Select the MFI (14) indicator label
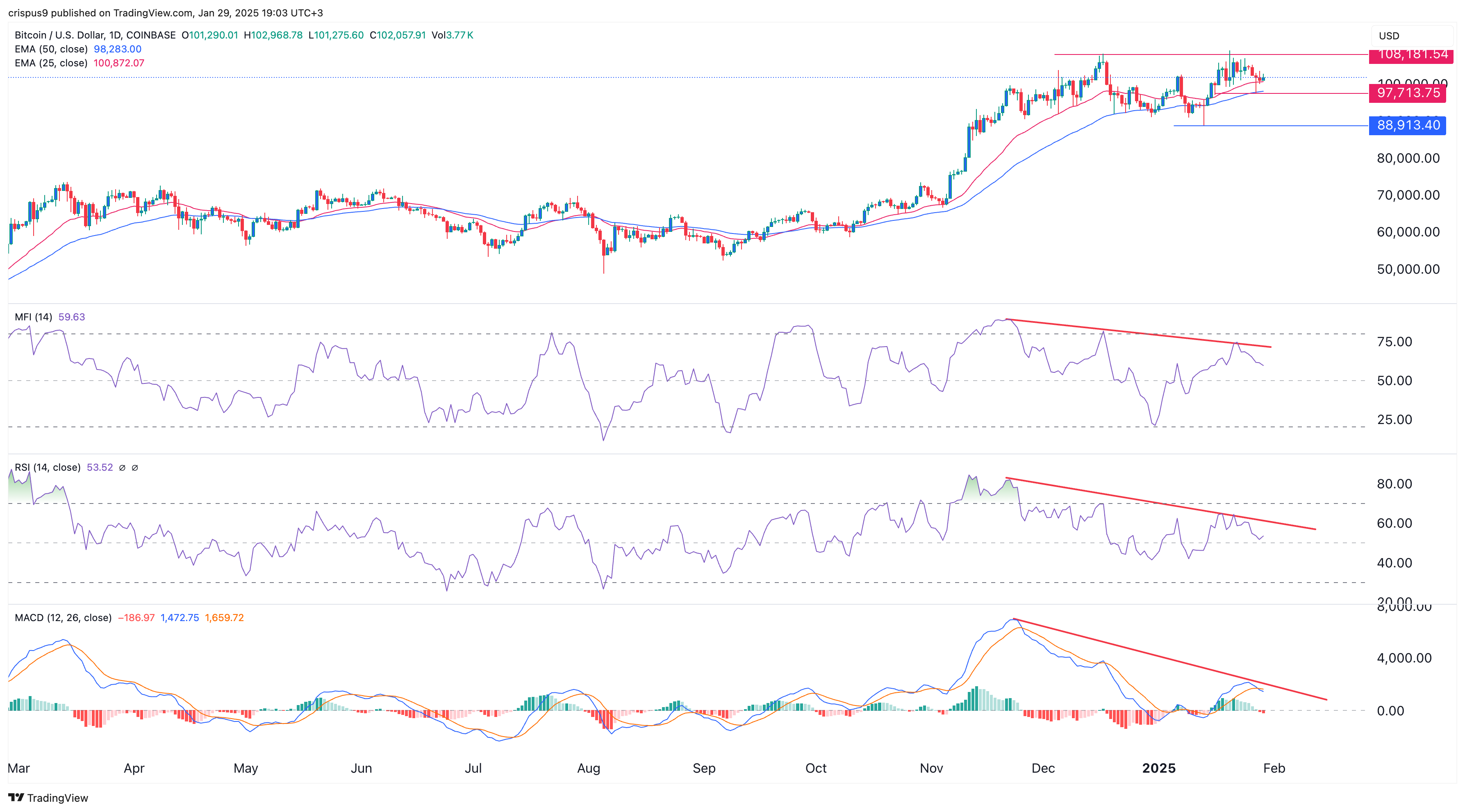Screen dimensions: 1465x812 point(34,317)
